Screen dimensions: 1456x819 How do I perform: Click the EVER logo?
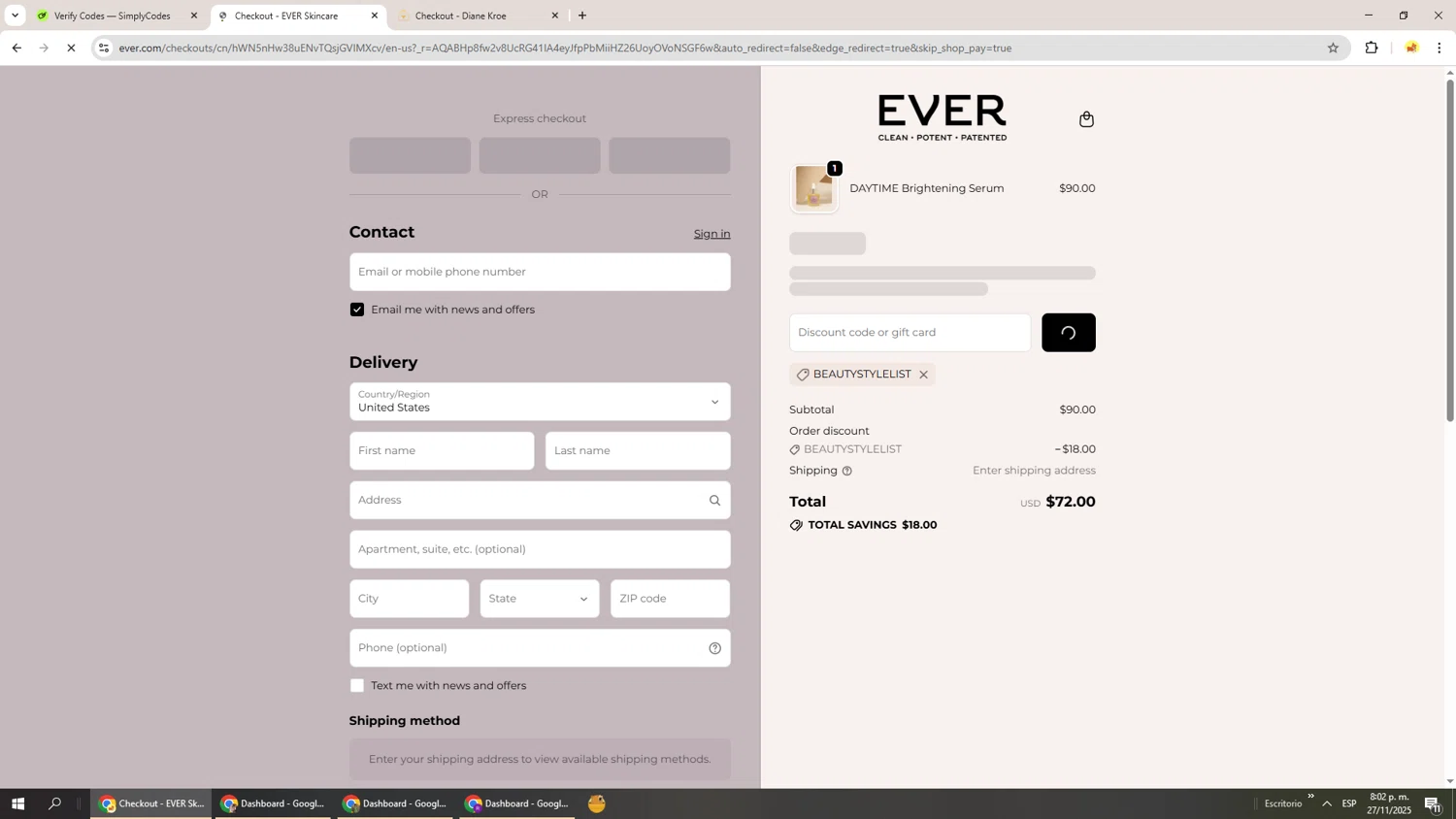pyautogui.click(x=943, y=118)
